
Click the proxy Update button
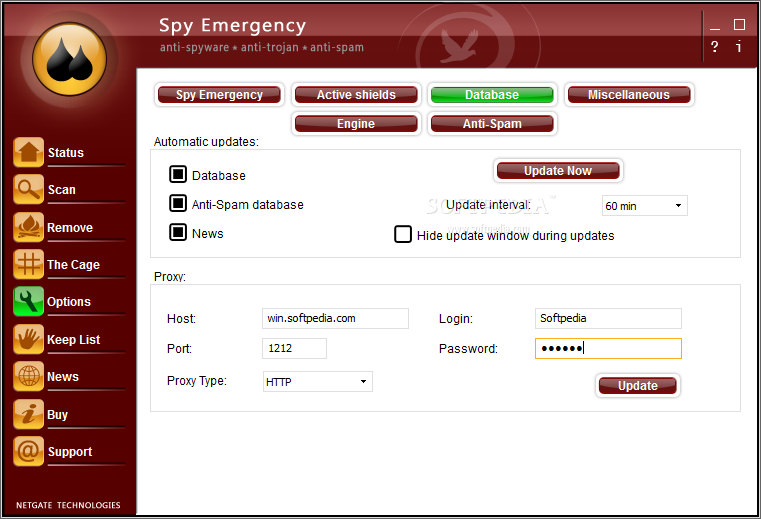point(638,385)
